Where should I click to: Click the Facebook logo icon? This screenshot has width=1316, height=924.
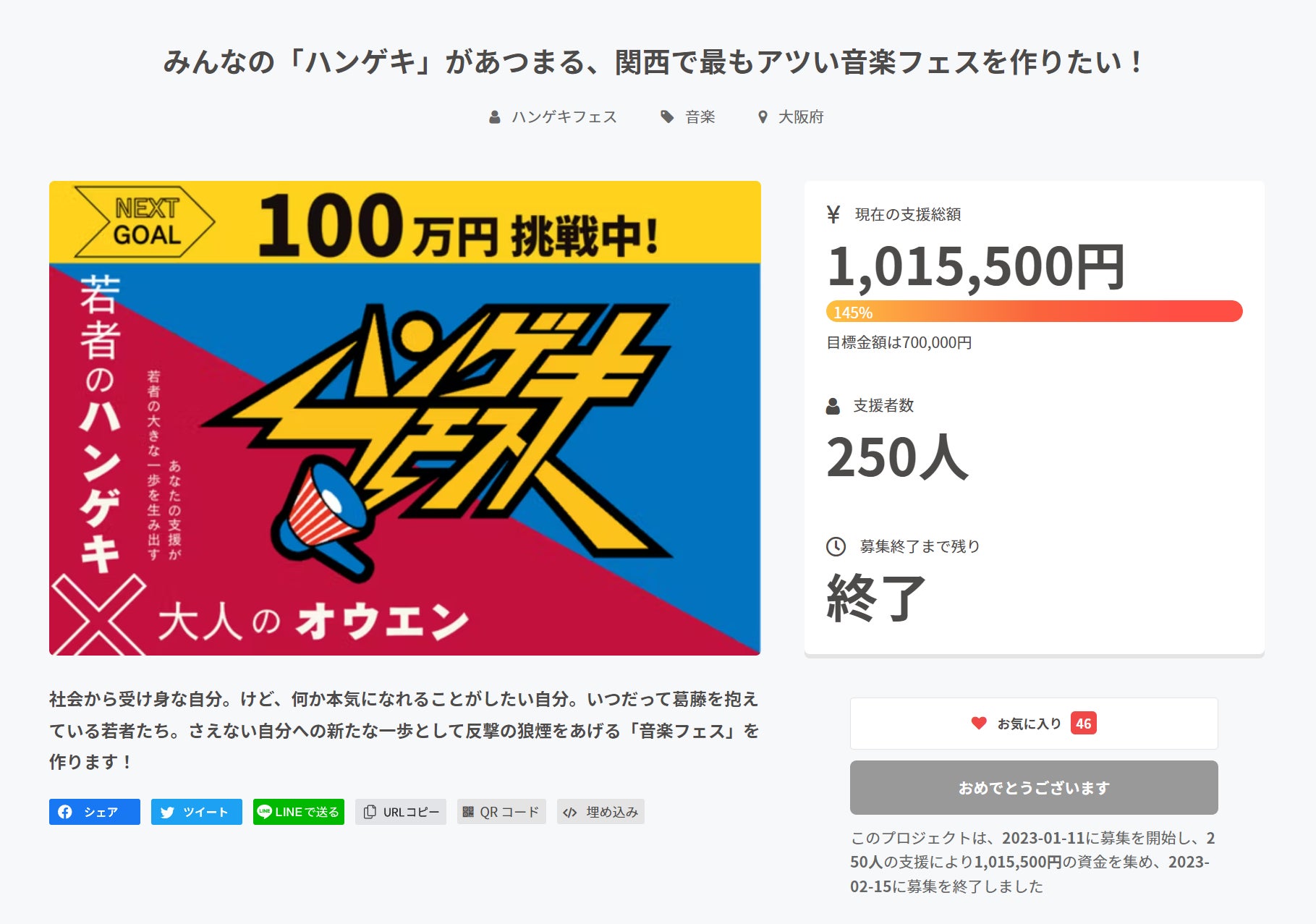(x=65, y=812)
